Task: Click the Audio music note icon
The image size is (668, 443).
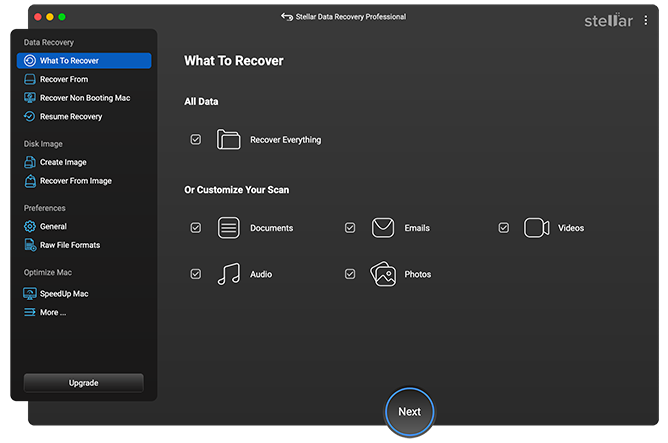Action: (229, 274)
